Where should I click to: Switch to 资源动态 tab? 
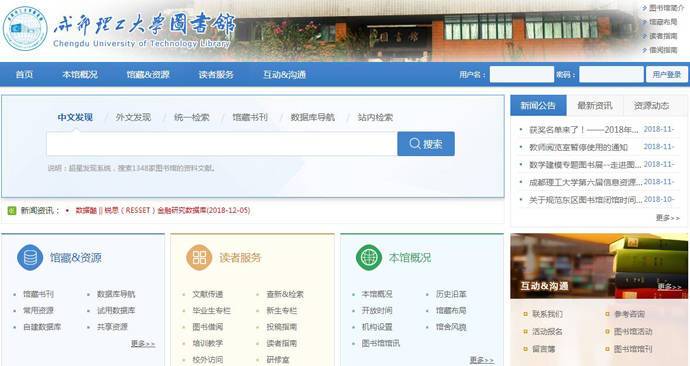(652, 106)
